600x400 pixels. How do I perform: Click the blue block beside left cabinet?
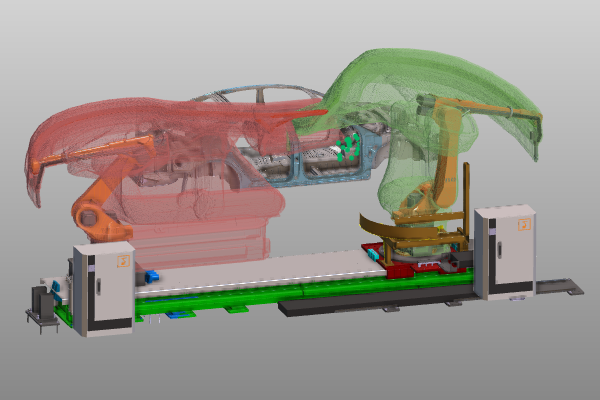pyautogui.click(x=152, y=276)
